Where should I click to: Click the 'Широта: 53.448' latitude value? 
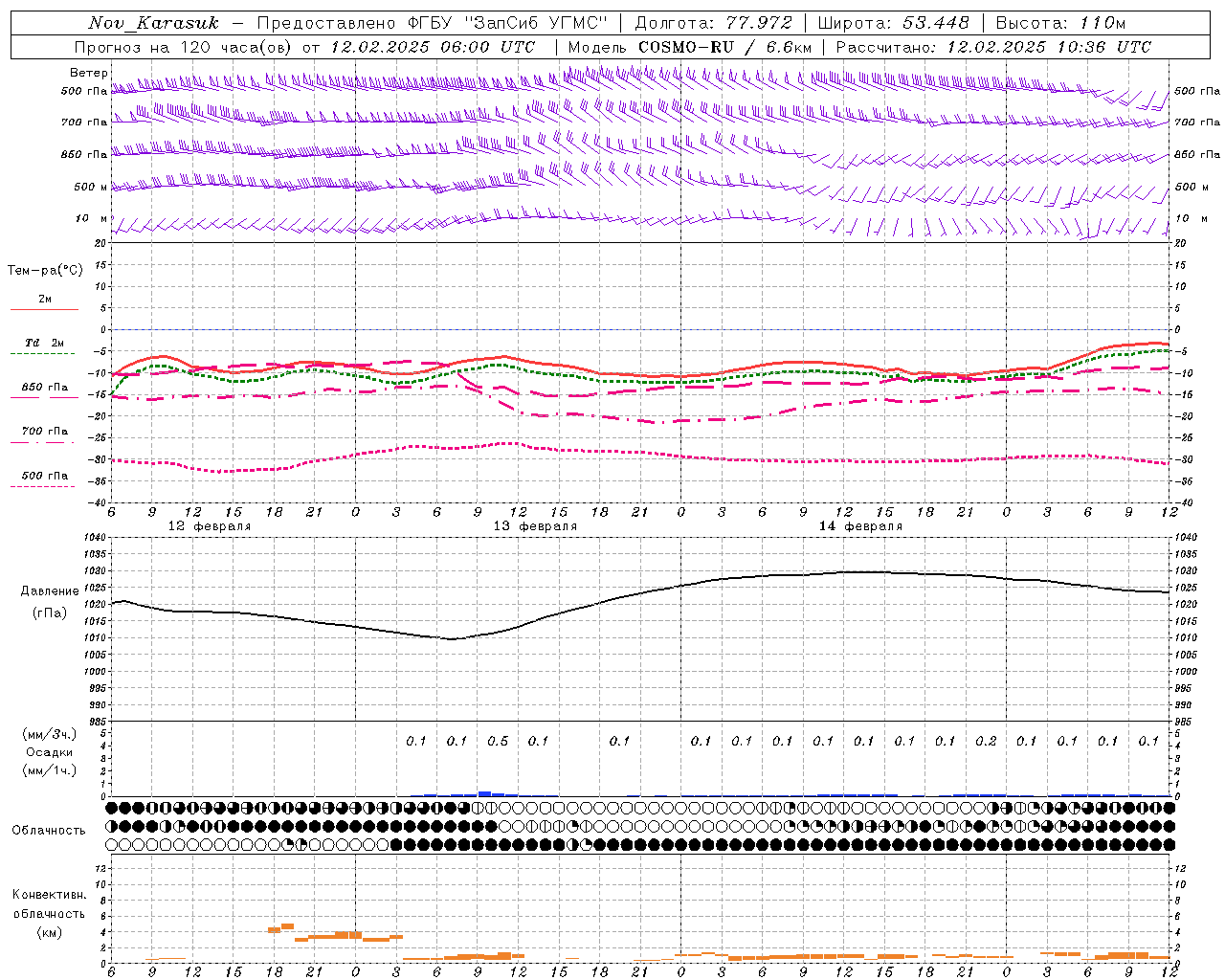pyautogui.click(x=893, y=23)
